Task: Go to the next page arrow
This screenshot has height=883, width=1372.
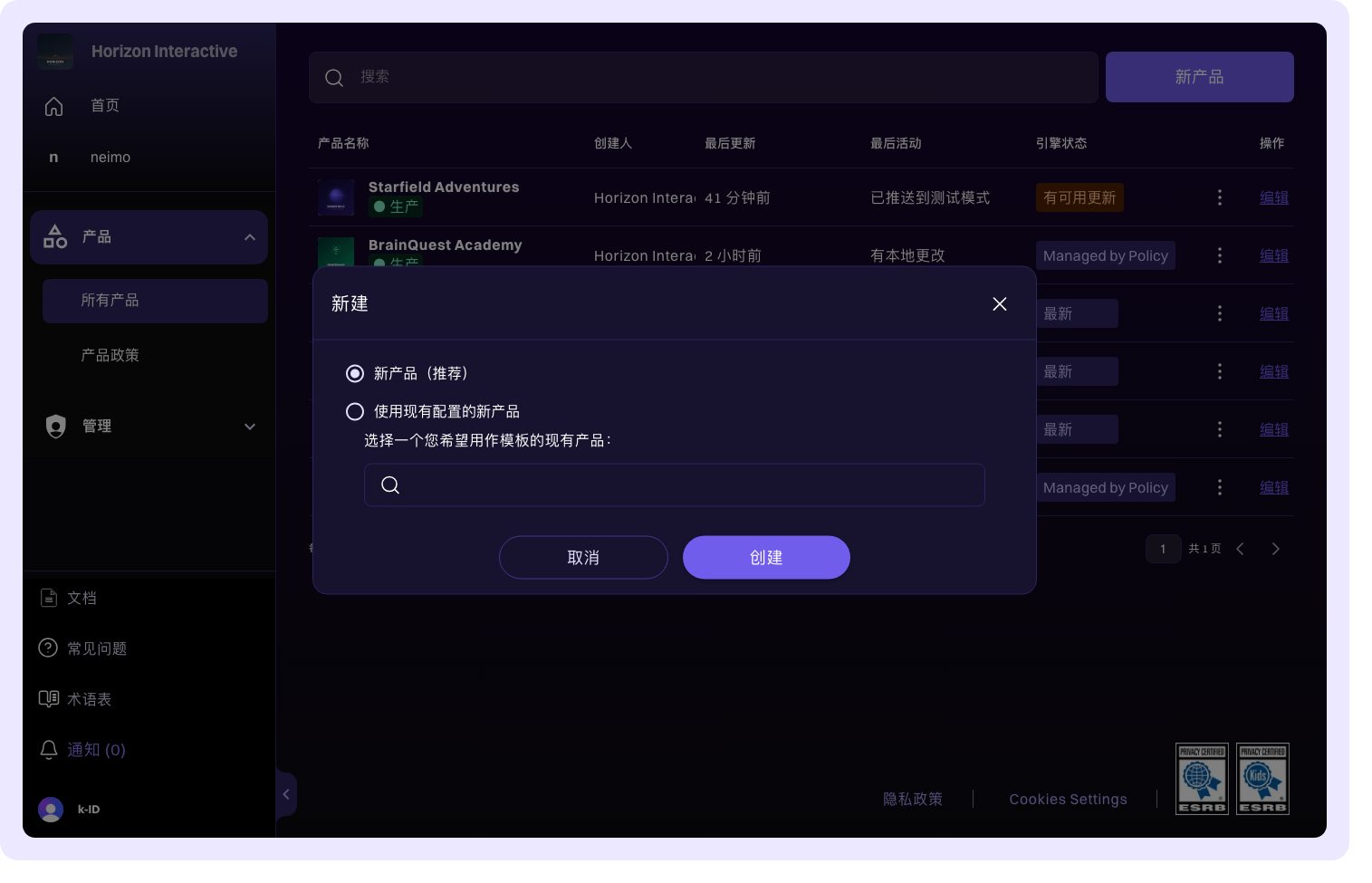Action: 1275,549
